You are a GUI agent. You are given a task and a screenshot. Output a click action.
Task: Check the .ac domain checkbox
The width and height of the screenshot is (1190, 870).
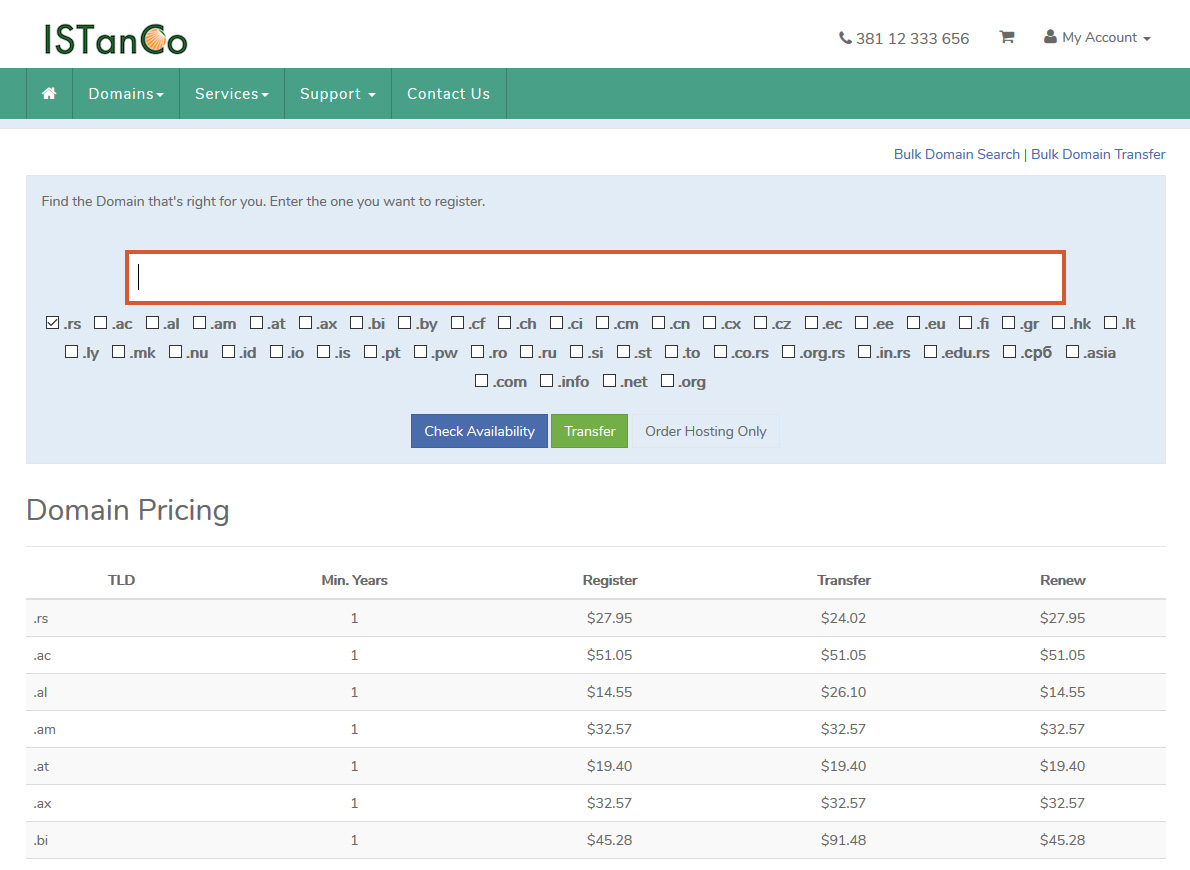[x=100, y=323]
